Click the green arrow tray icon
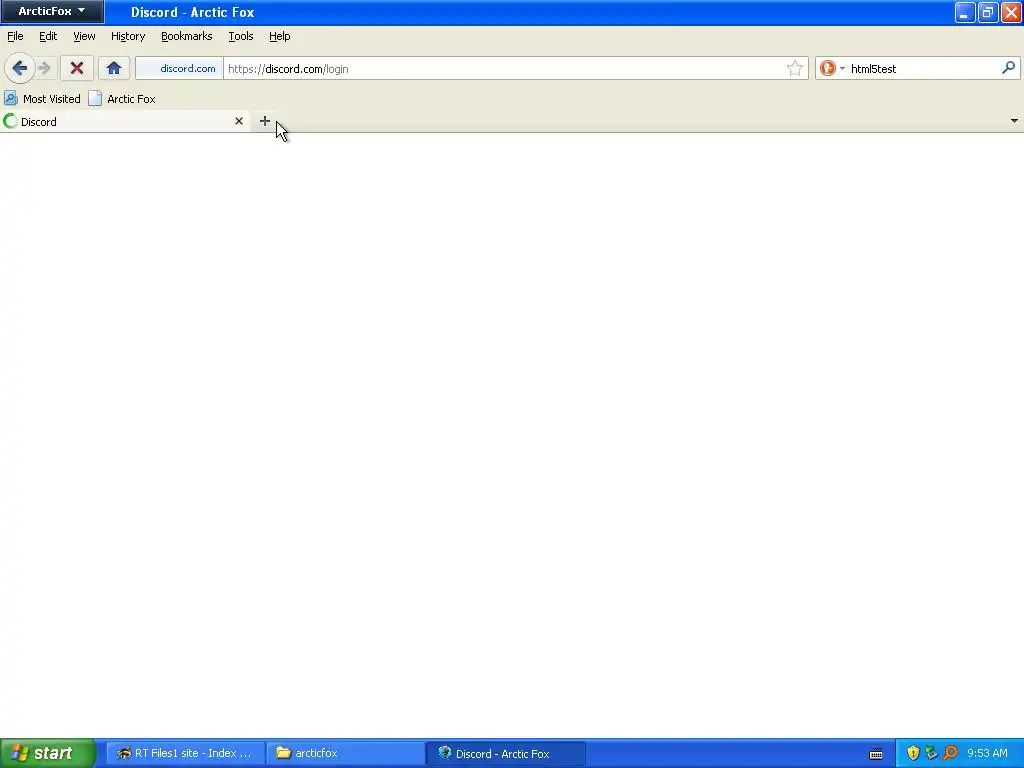The width and height of the screenshot is (1024, 768). click(x=931, y=753)
